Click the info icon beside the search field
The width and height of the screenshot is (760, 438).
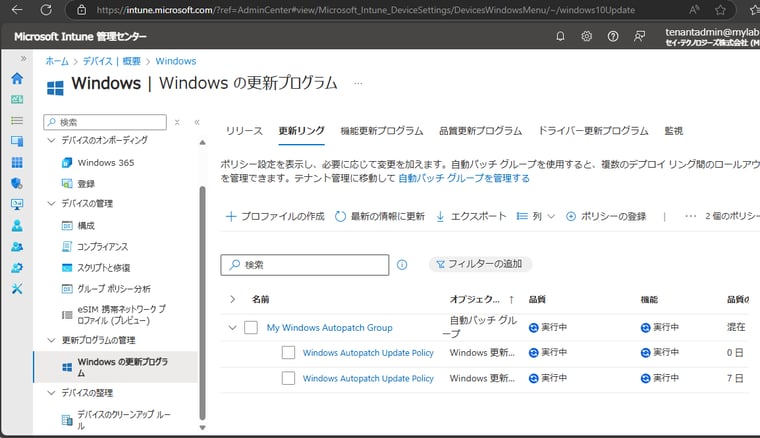tap(402, 265)
